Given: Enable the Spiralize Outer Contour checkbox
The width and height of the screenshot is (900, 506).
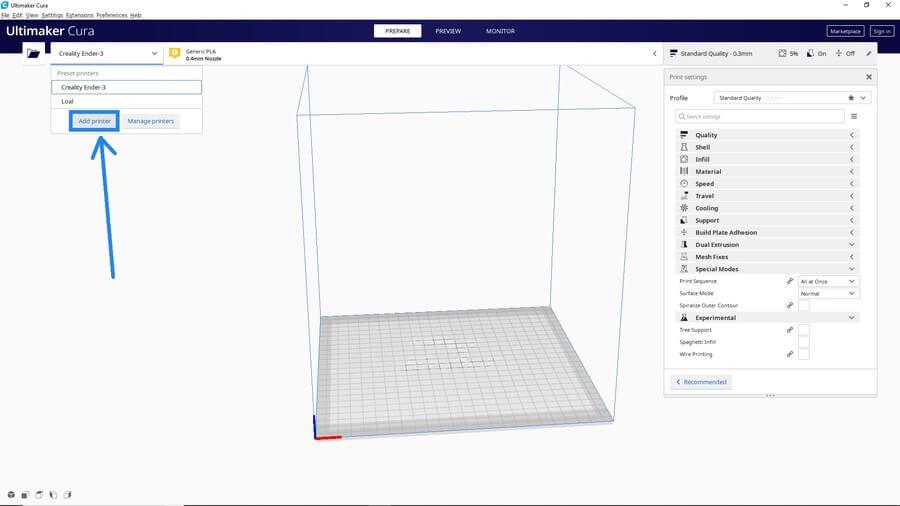Looking at the screenshot, I should [x=803, y=306].
